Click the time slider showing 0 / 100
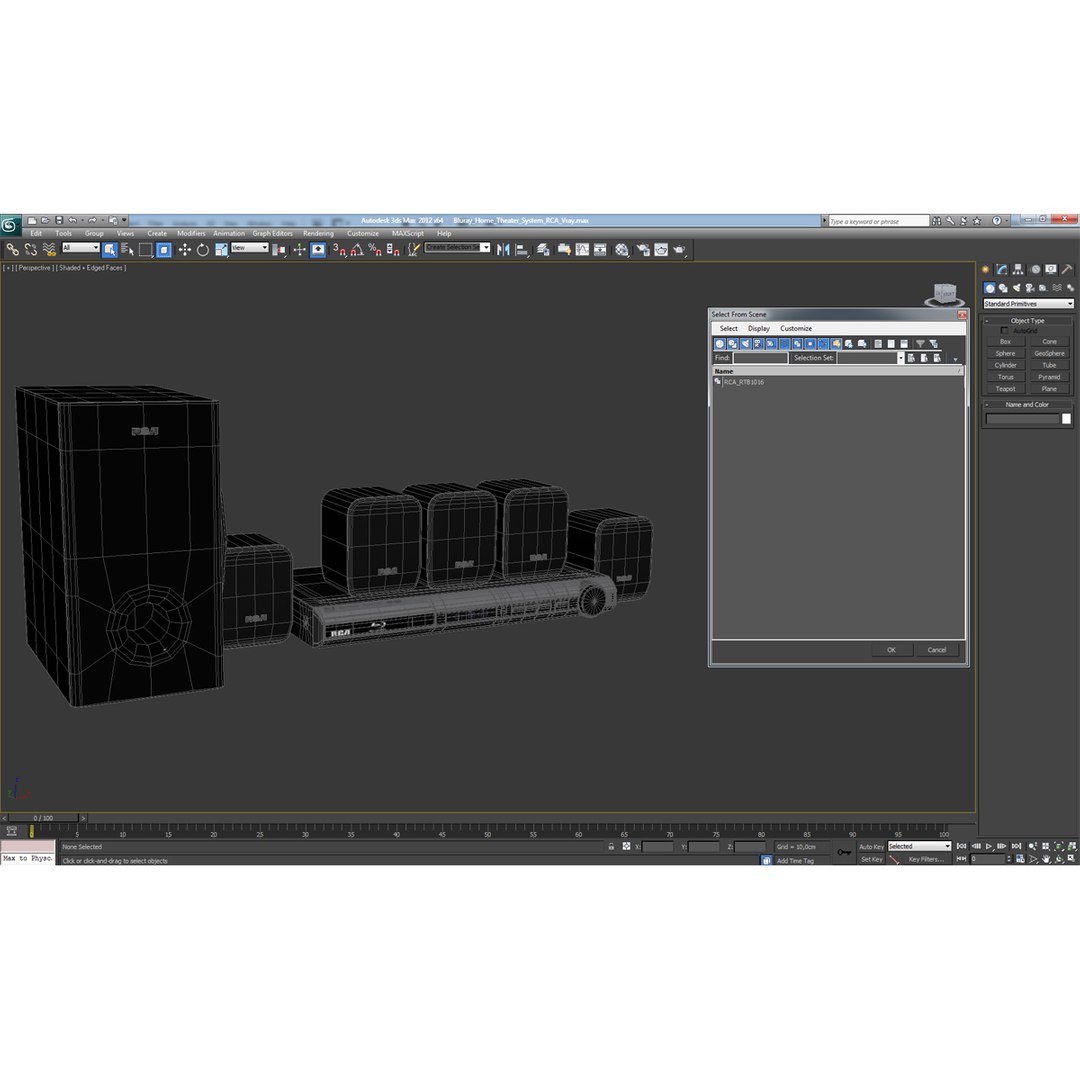The height and width of the screenshot is (1080, 1080). 43,818
